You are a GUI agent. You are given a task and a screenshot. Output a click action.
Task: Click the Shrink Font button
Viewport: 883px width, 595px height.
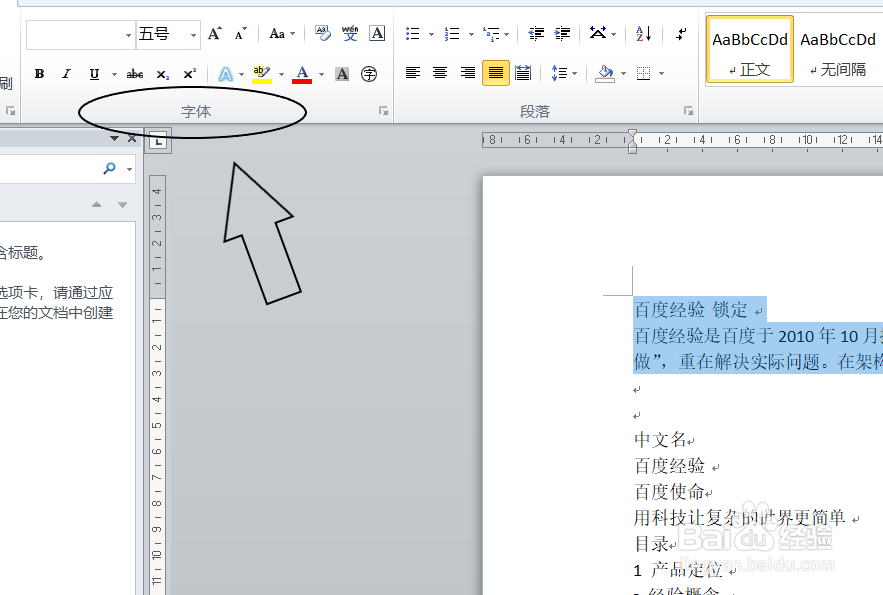pos(240,34)
